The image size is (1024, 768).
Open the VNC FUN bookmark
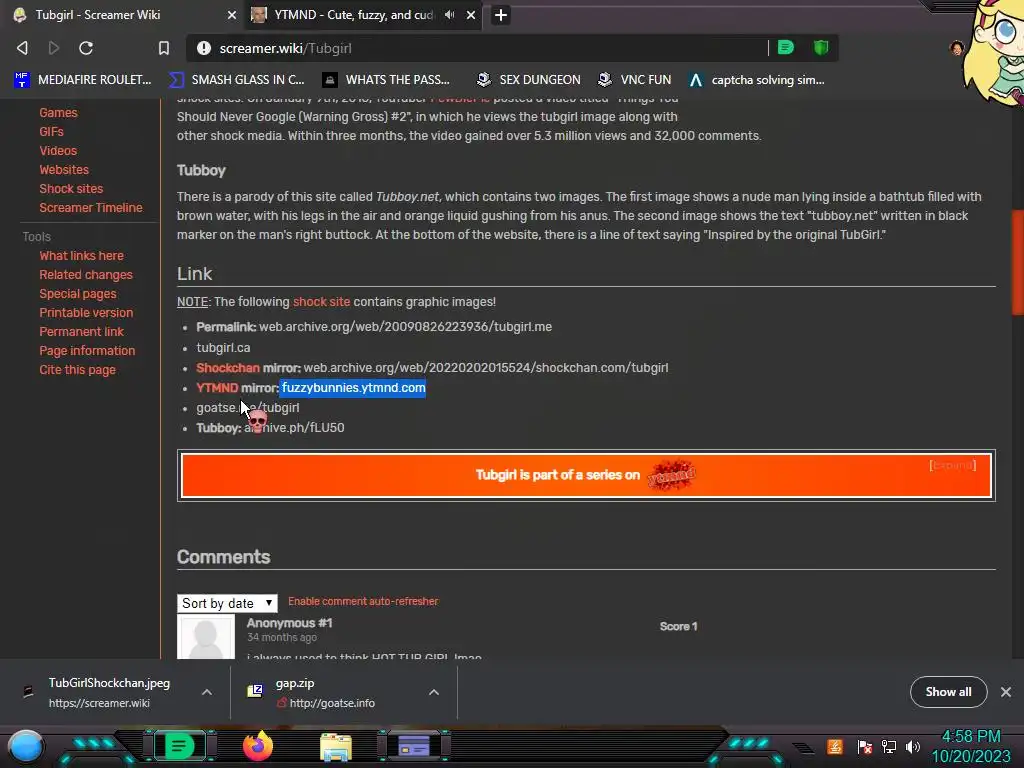coord(635,80)
